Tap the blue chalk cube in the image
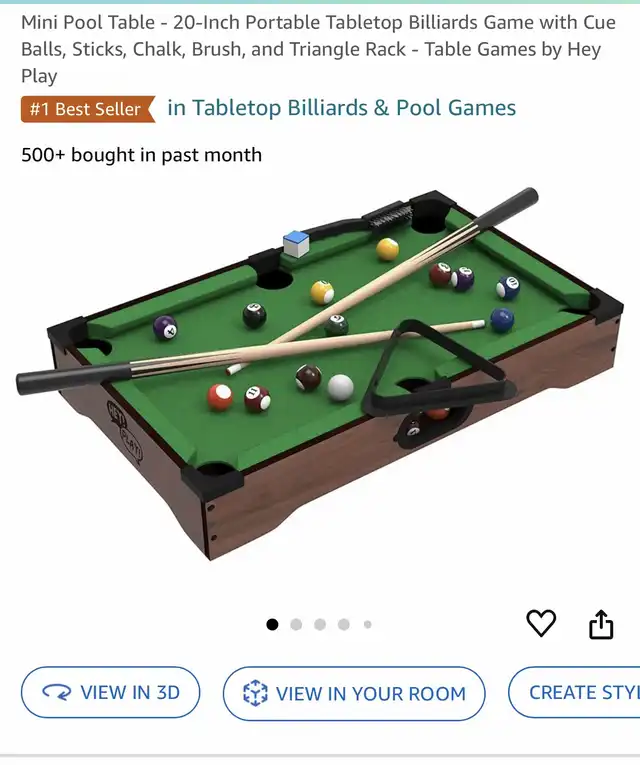The height and width of the screenshot is (765, 640). click(x=296, y=243)
